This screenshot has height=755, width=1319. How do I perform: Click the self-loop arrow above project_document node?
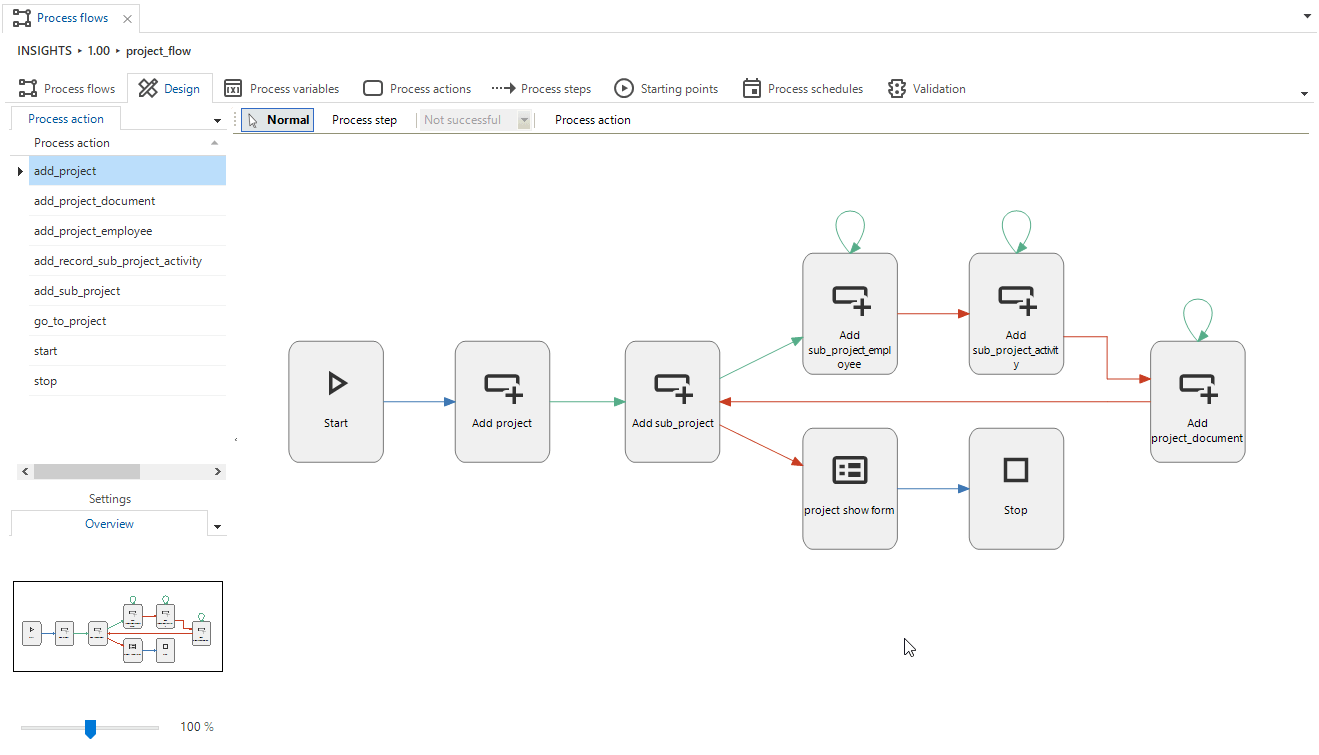pyautogui.click(x=1198, y=320)
